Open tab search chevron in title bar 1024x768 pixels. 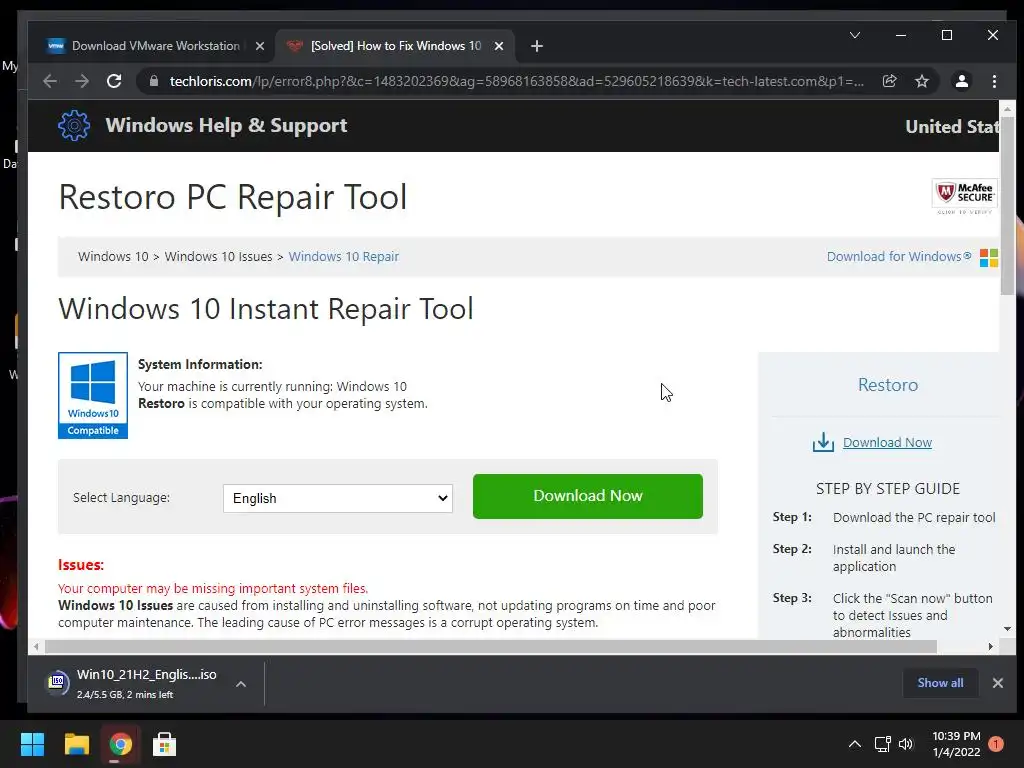[855, 35]
